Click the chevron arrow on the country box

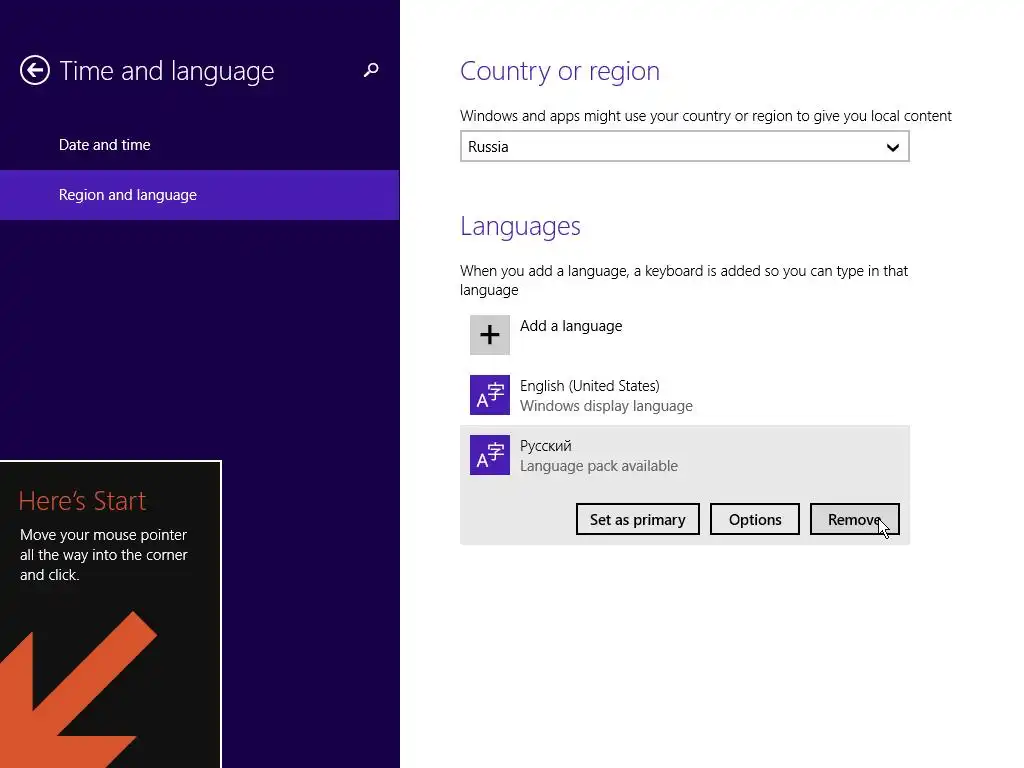tap(893, 147)
